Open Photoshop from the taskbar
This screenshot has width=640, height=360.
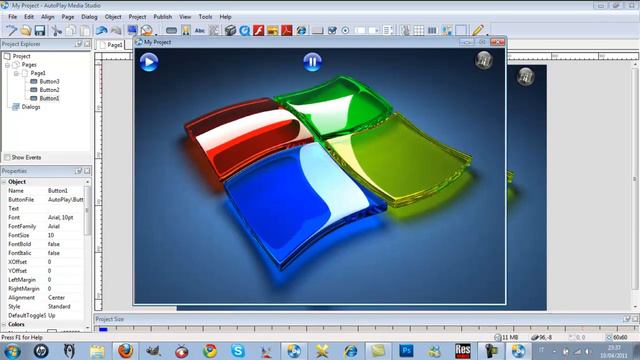(407, 351)
